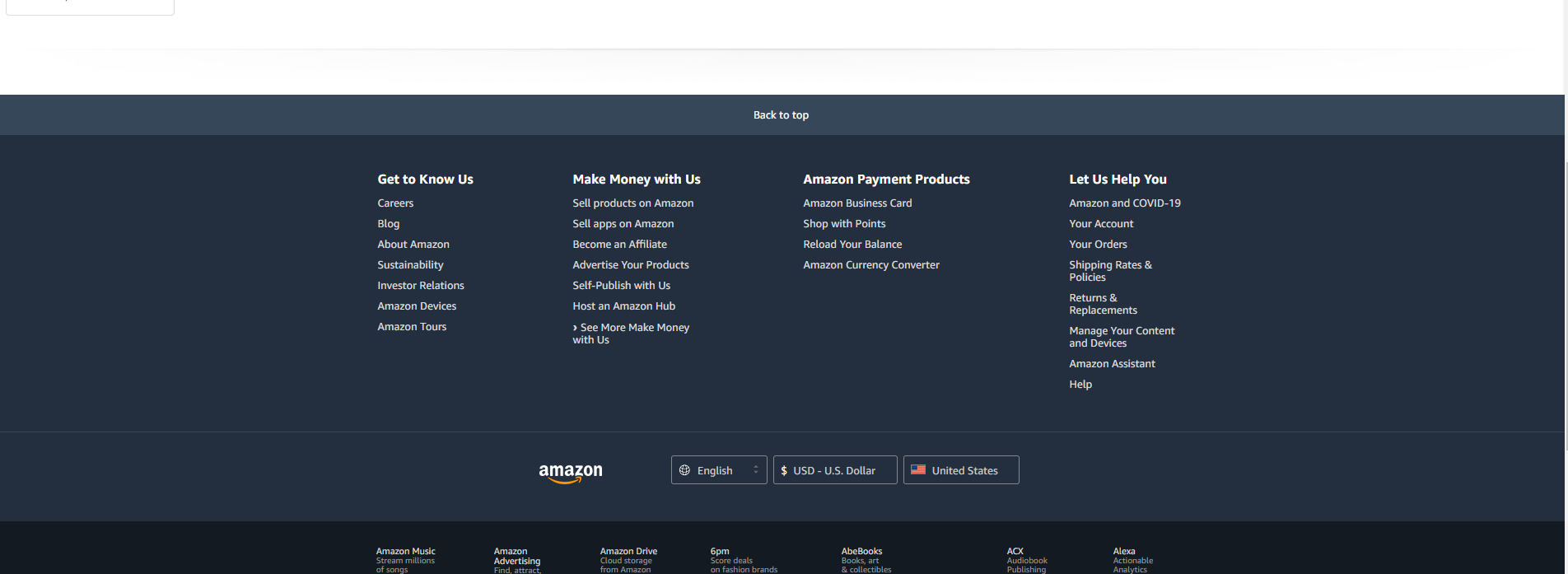The height and width of the screenshot is (574, 1568).
Task: Open Amazon Devices link
Action: click(417, 306)
